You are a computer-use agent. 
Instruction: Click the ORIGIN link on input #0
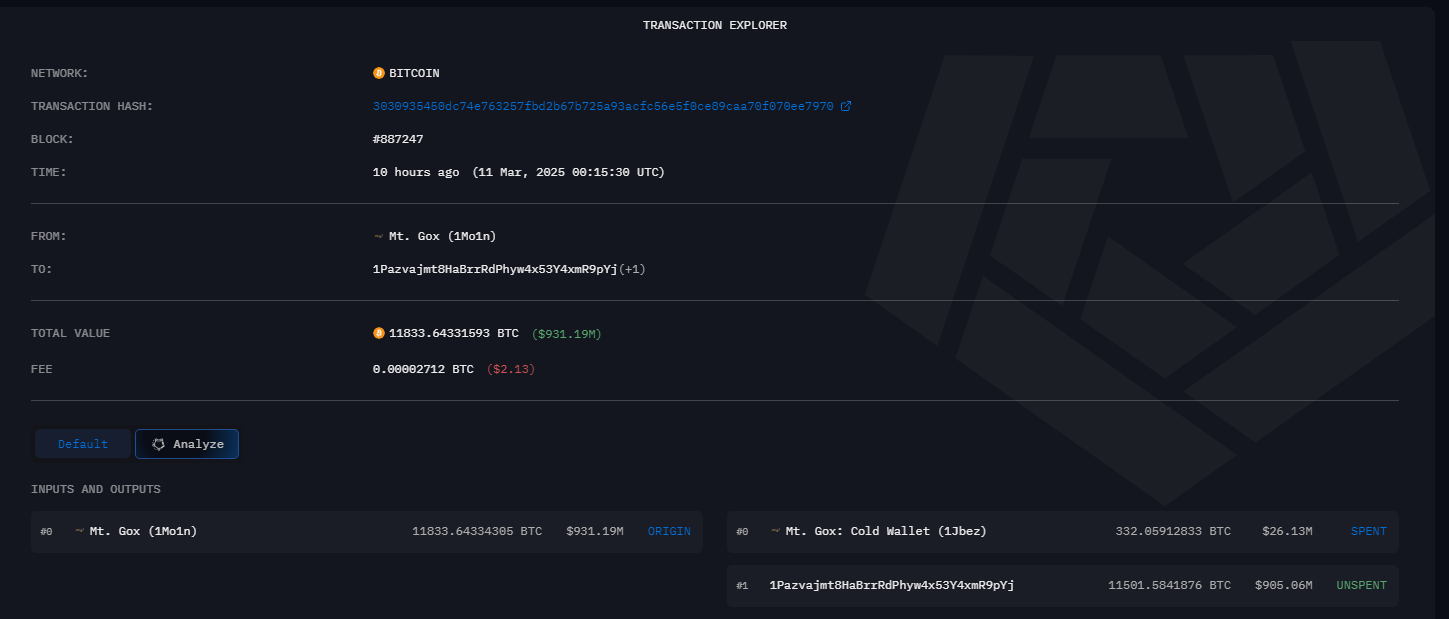pyautogui.click(x=669, y=531)
